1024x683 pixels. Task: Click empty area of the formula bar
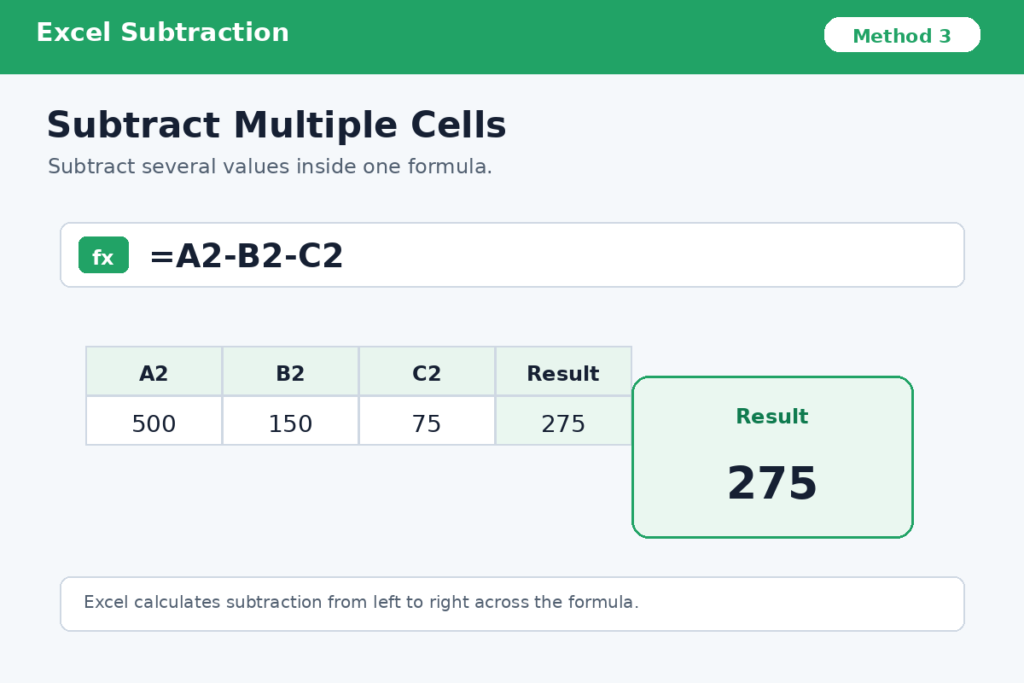tap(653, 255)
